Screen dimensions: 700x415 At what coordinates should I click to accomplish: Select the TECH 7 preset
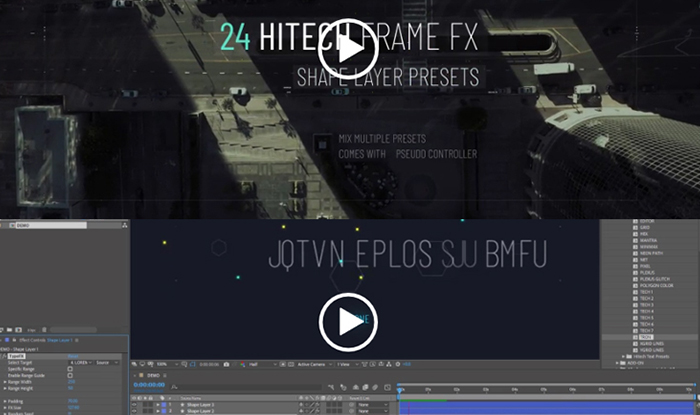[646, 331]
